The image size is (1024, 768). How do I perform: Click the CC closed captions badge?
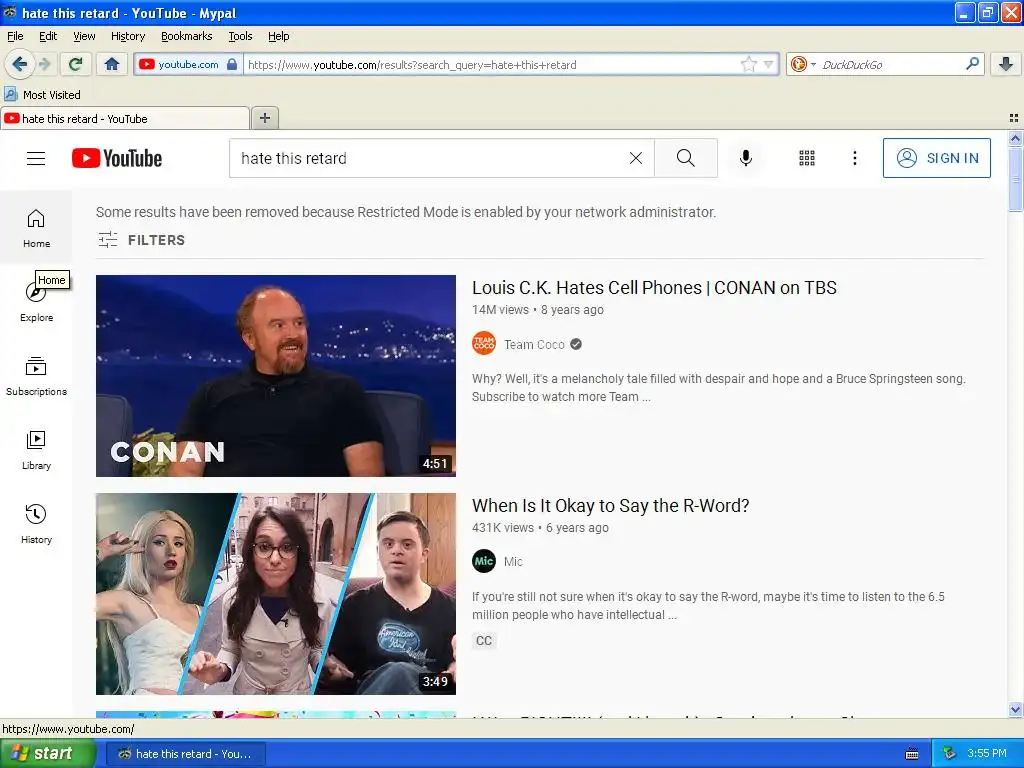pyautogui.click(x=484, y=641)
